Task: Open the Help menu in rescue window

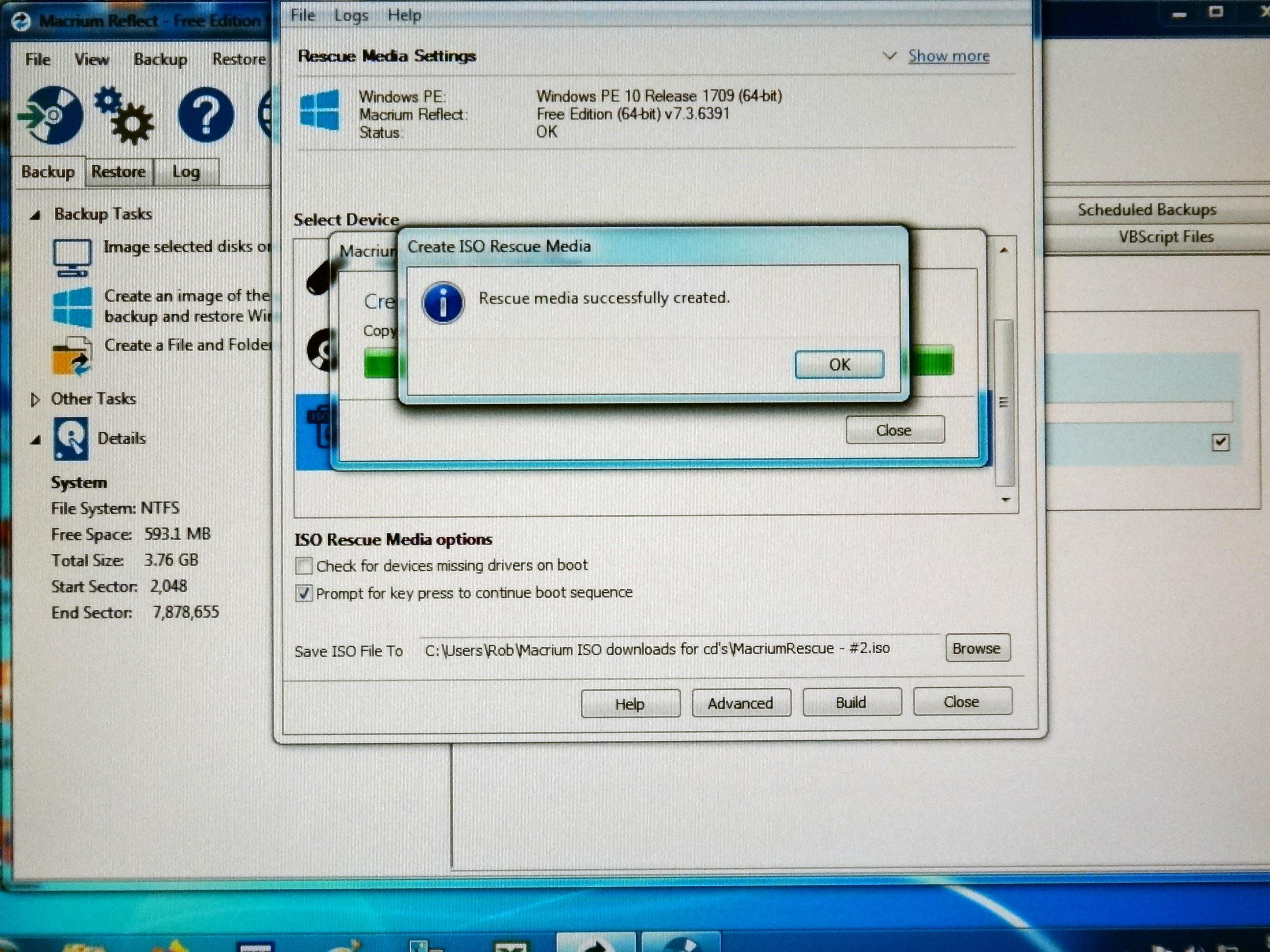Action: coord(404,16)
